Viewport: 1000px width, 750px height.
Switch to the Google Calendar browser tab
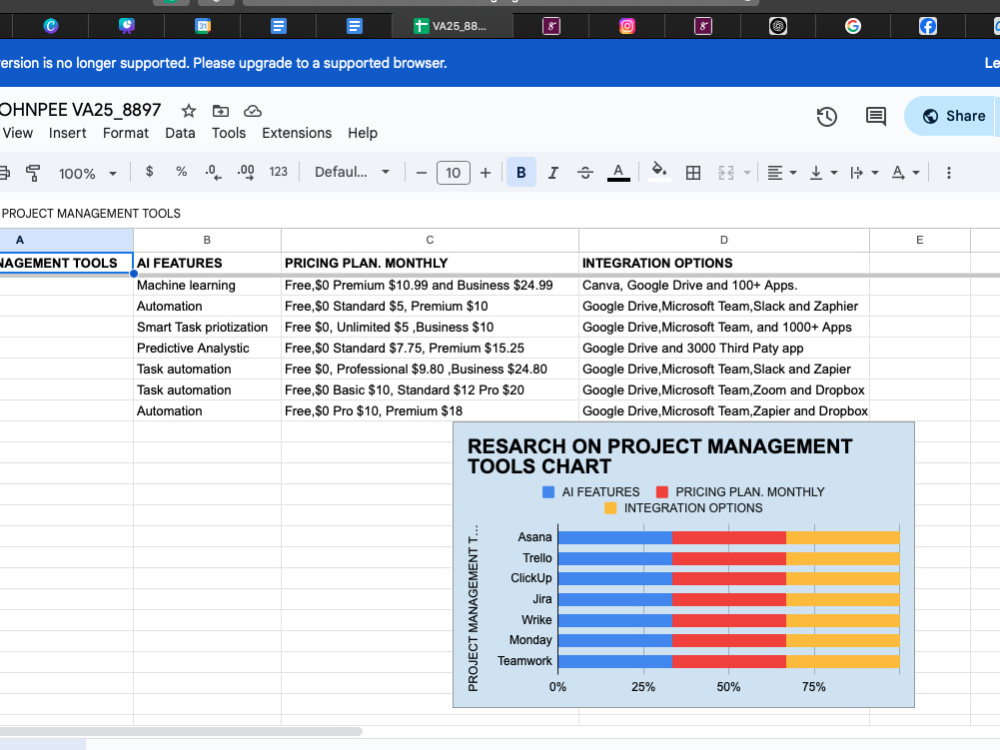pyautogui.click(x=203, y=26)
